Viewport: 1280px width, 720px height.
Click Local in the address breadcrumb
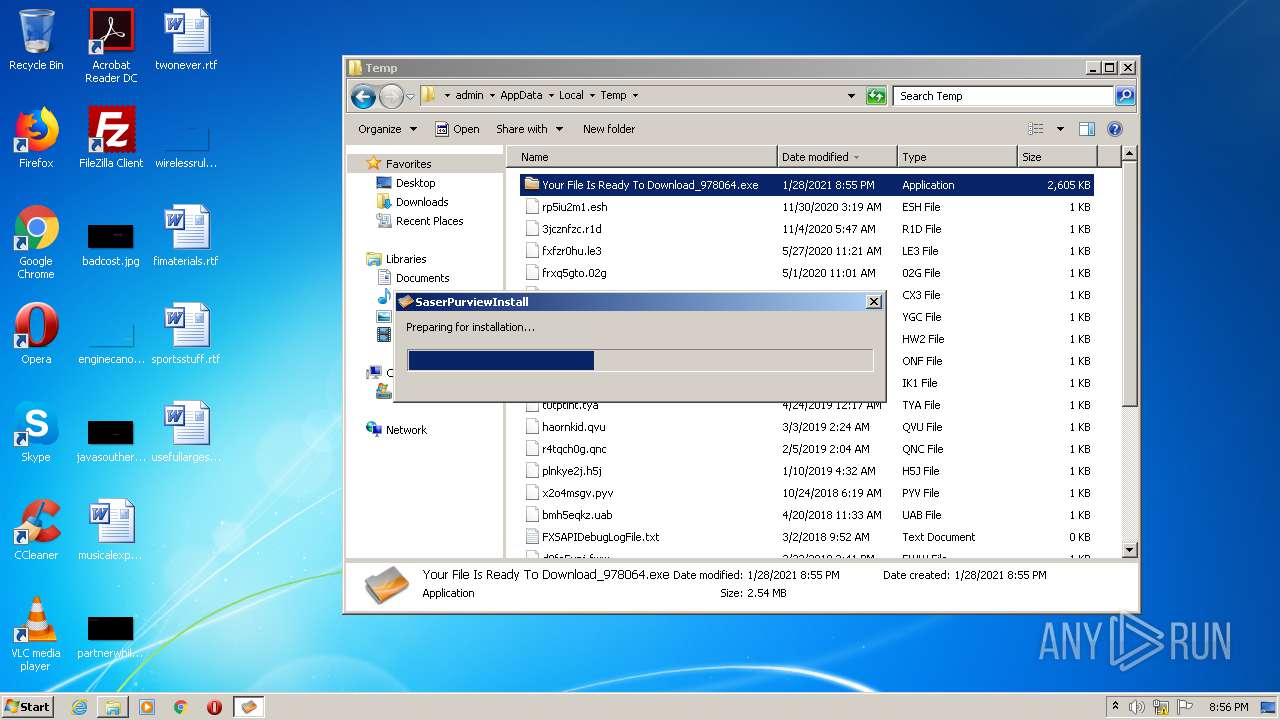coord(571,96)
